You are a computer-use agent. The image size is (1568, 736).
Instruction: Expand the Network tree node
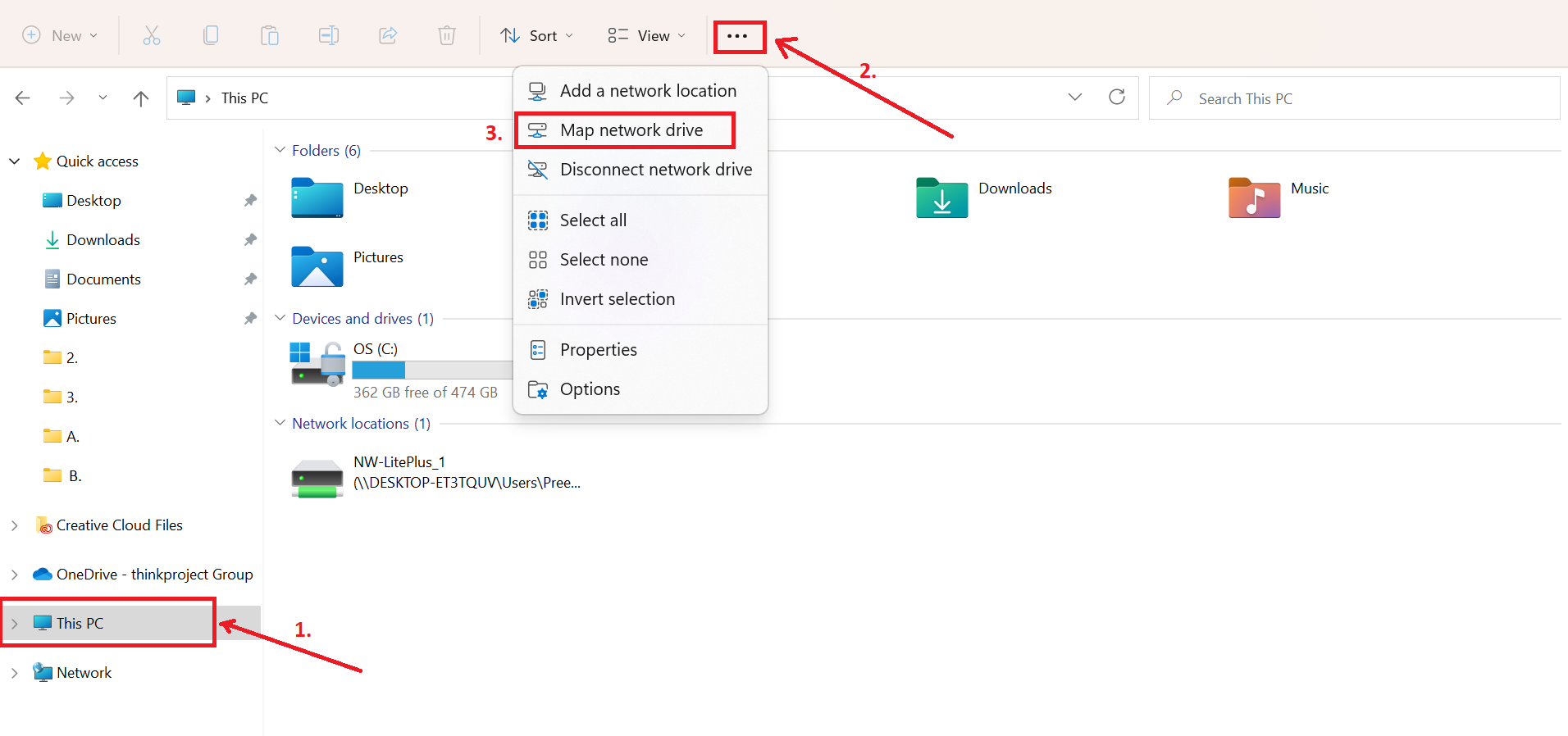pyautogui.click(x=15, y=673)
